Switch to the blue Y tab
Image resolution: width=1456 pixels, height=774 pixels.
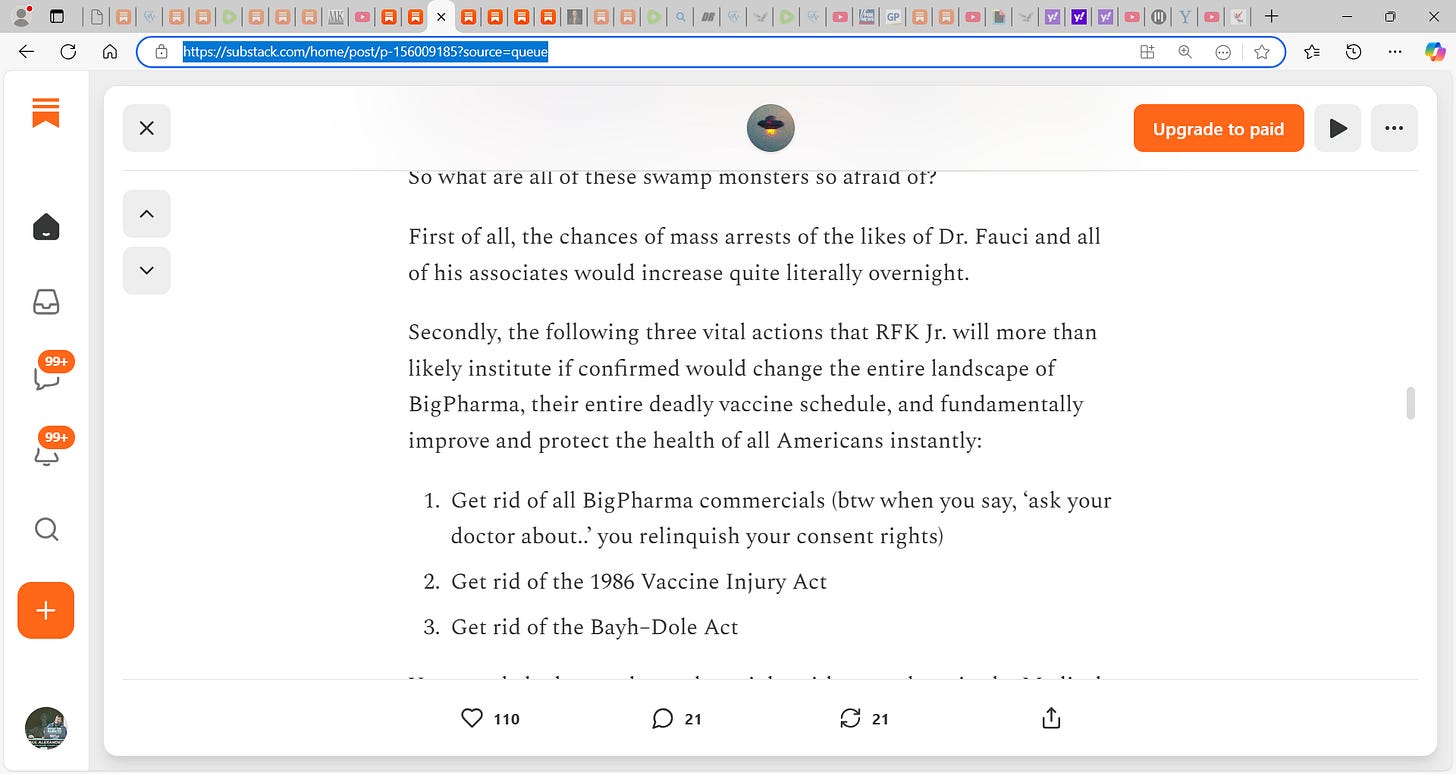tap(1185, 16)
